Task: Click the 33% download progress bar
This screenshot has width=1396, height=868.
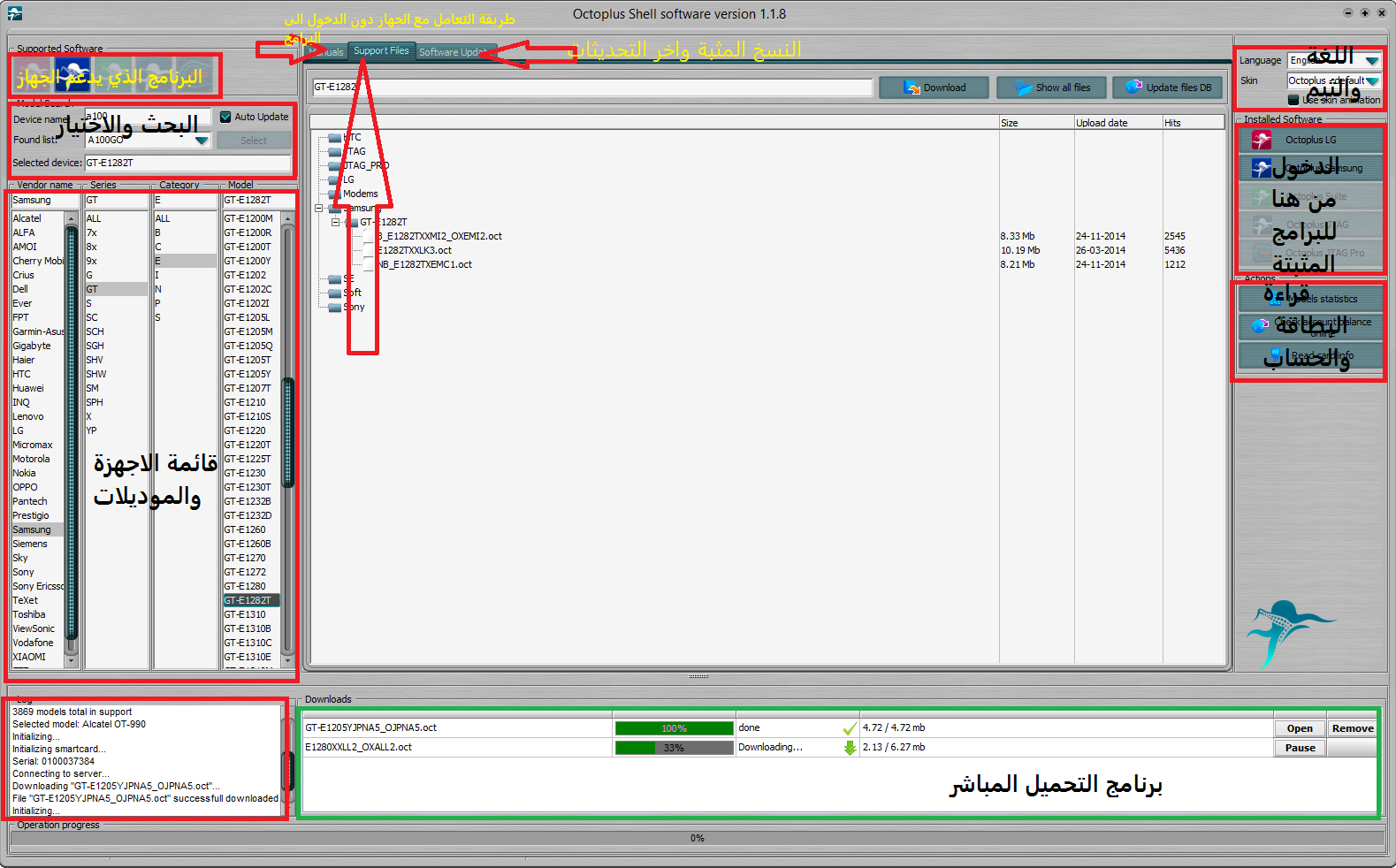Action: tap(674, 748)
